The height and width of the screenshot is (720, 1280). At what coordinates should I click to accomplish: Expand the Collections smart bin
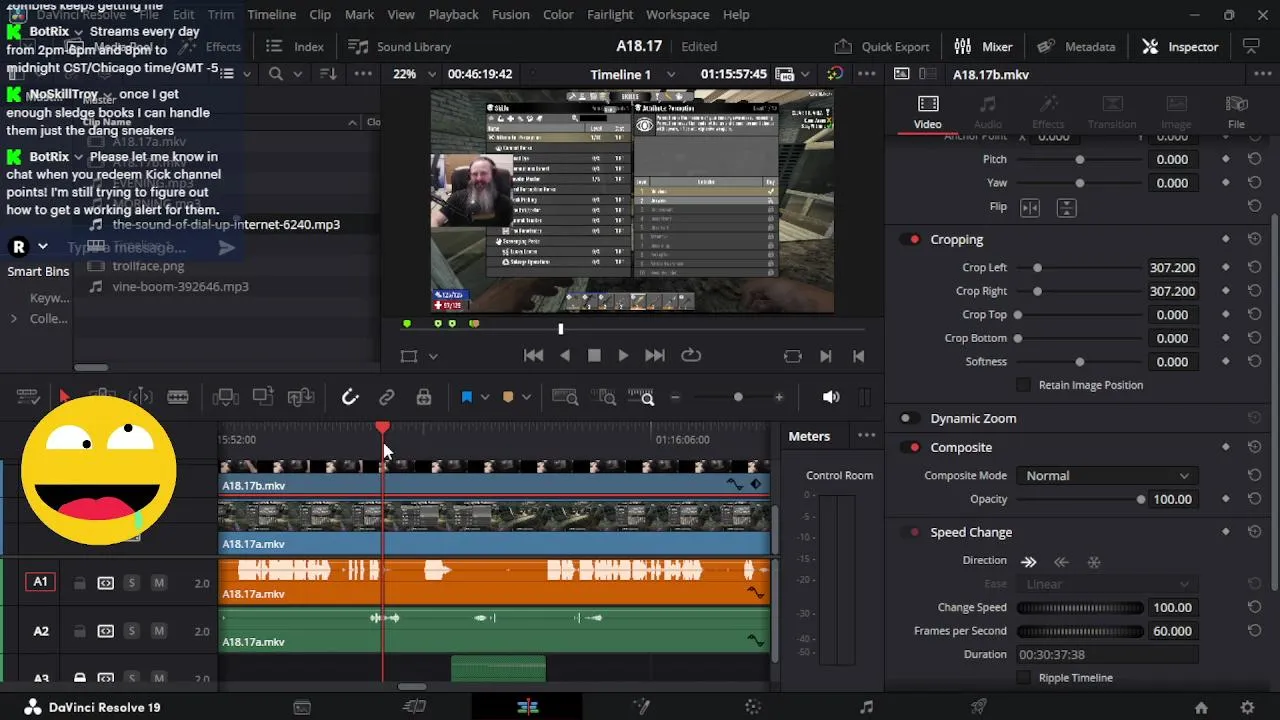pyautogui.click(x=14, y=319)
